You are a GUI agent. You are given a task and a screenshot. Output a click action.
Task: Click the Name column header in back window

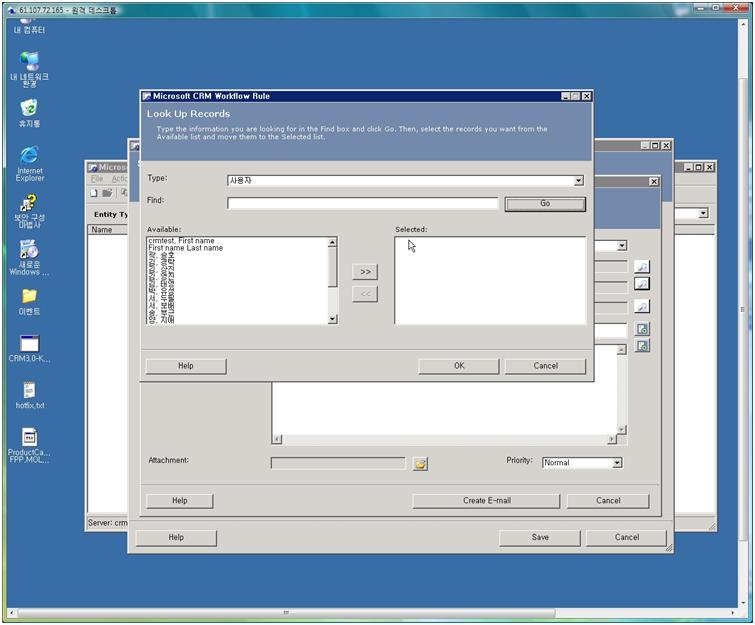click(x=109, y=230)
